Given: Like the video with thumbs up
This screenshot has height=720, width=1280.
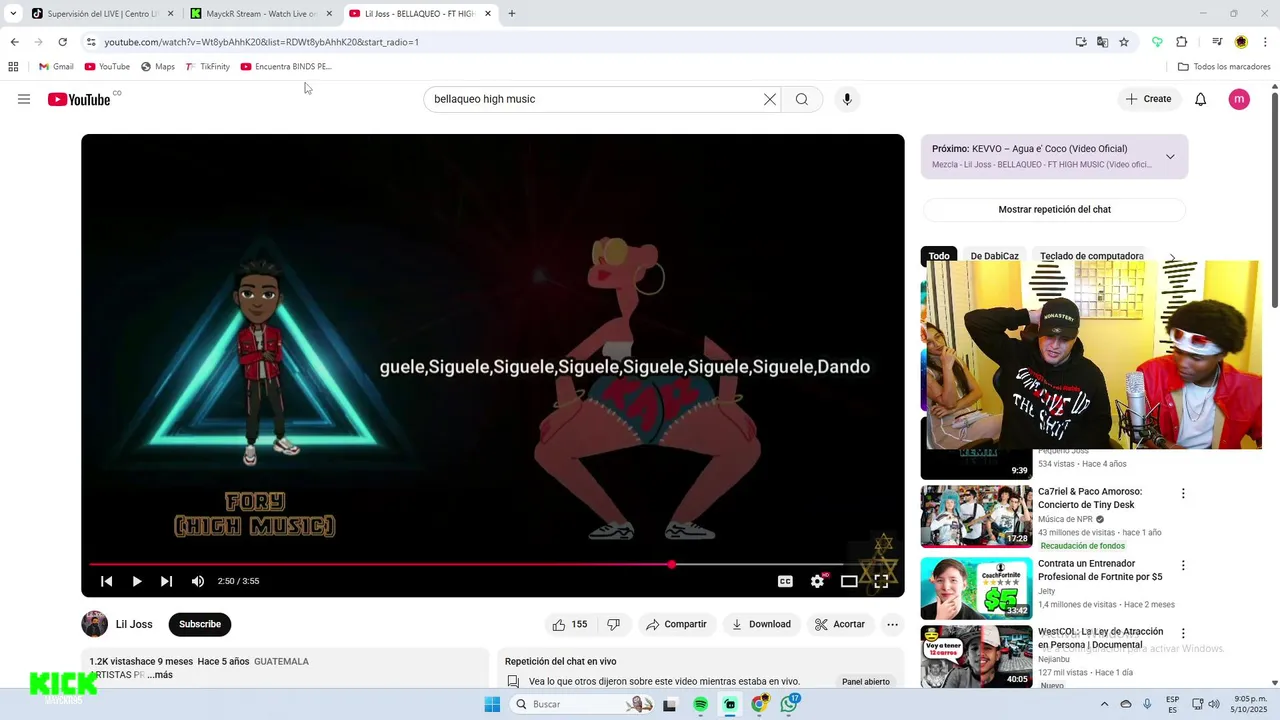Looking at the screenshot, I should (x=569, y=624).
